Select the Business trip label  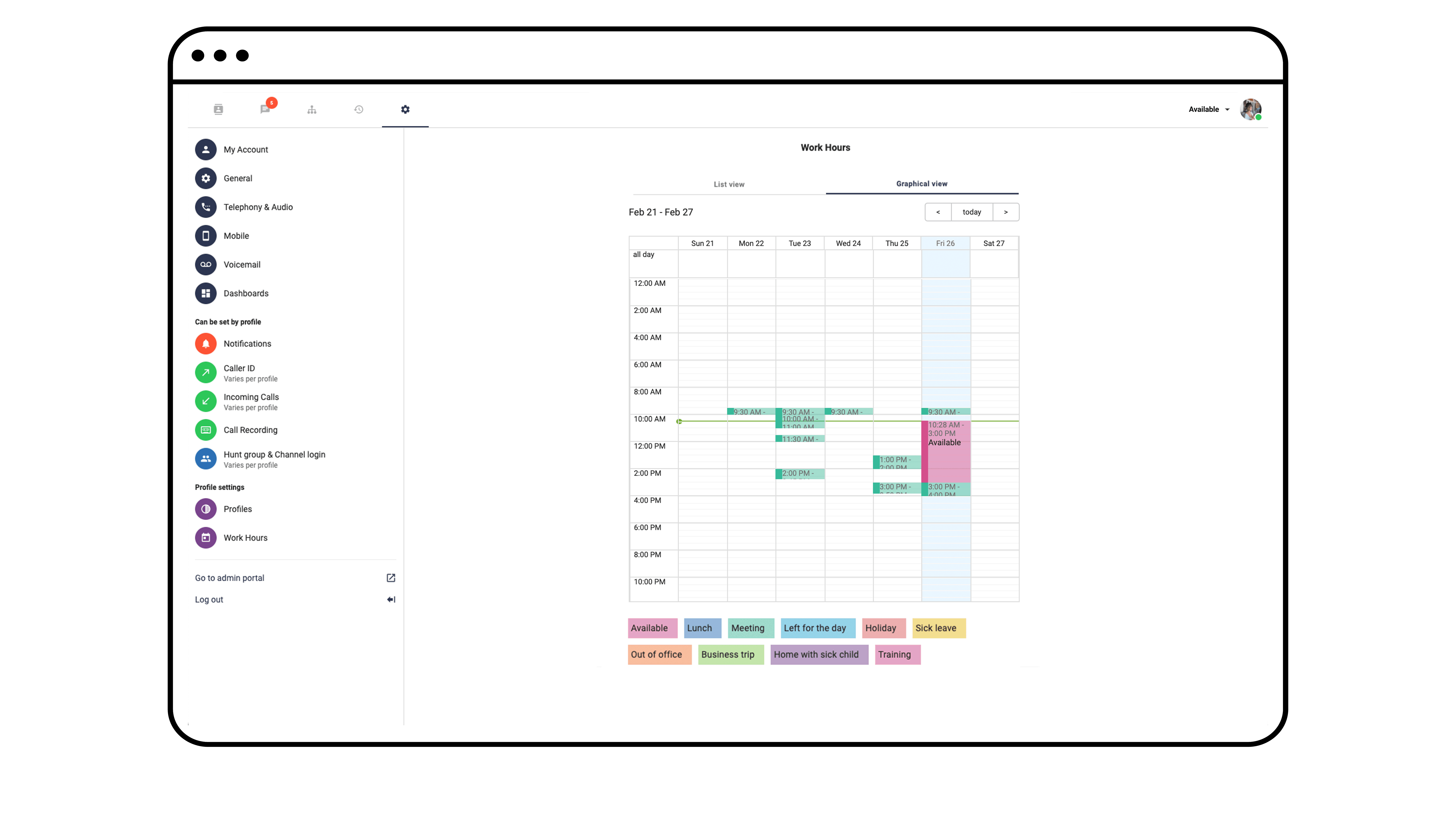(x=731, y=654)
